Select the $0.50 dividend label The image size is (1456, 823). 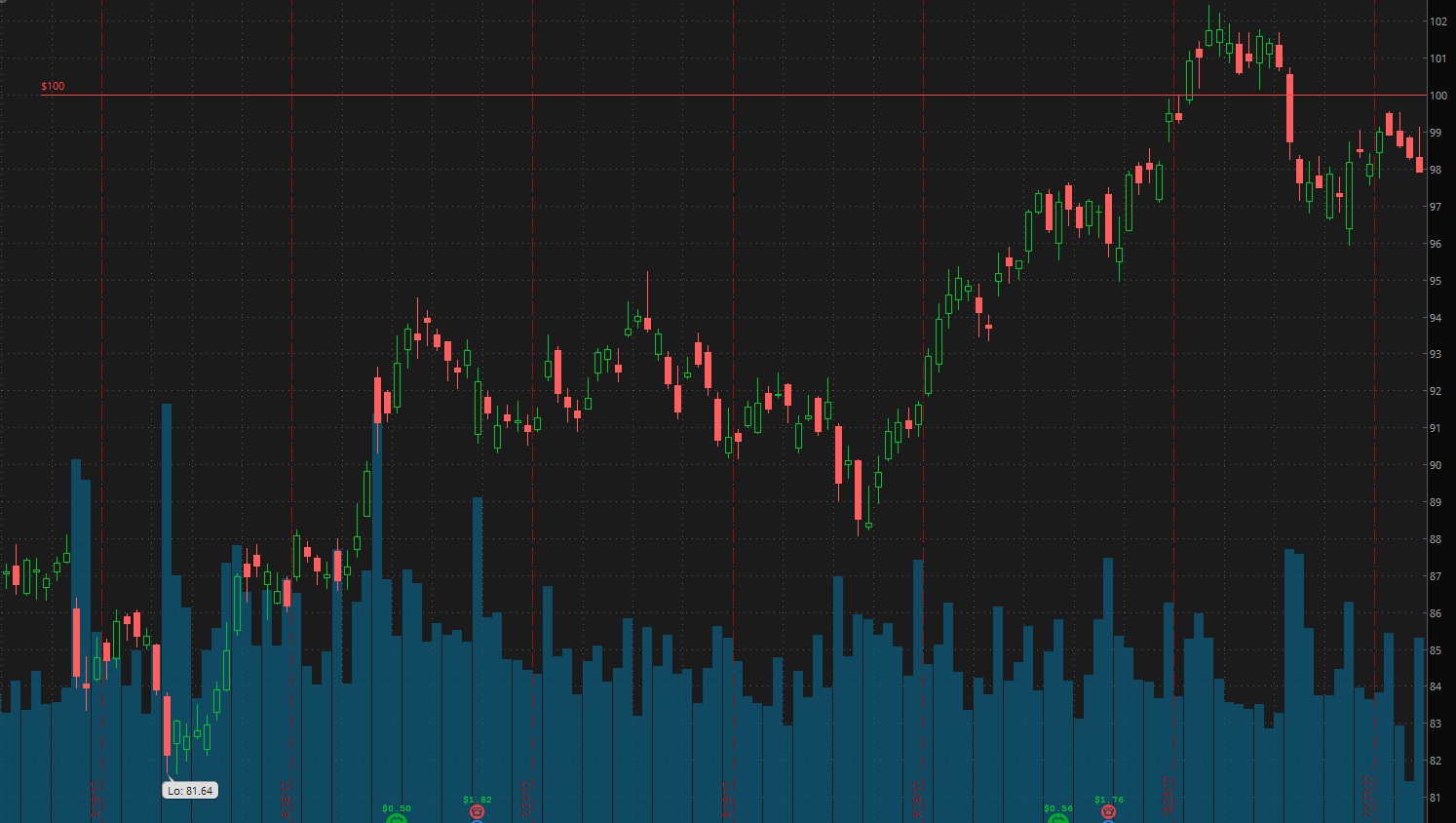click(x=397, y=808)
